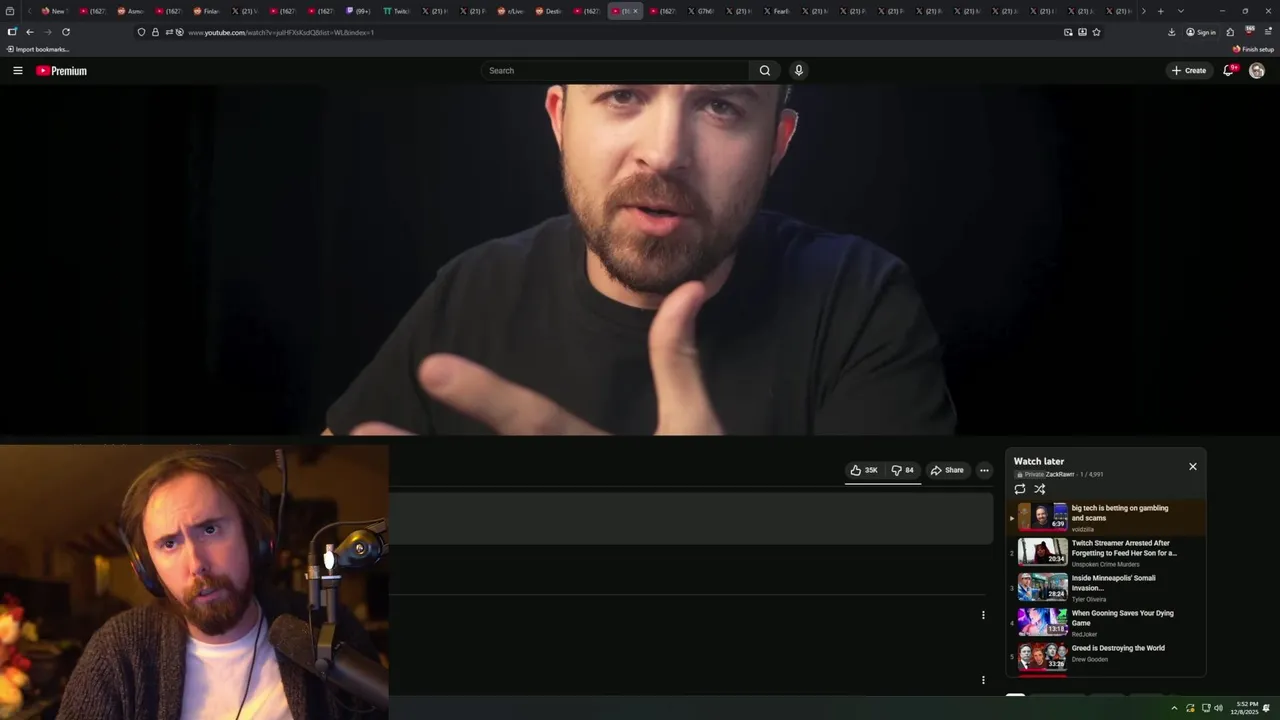Image resolution: width=1280 pixels, height=720 pixels.
Task: Click Import bookmarks link
Action: point(39,49)
